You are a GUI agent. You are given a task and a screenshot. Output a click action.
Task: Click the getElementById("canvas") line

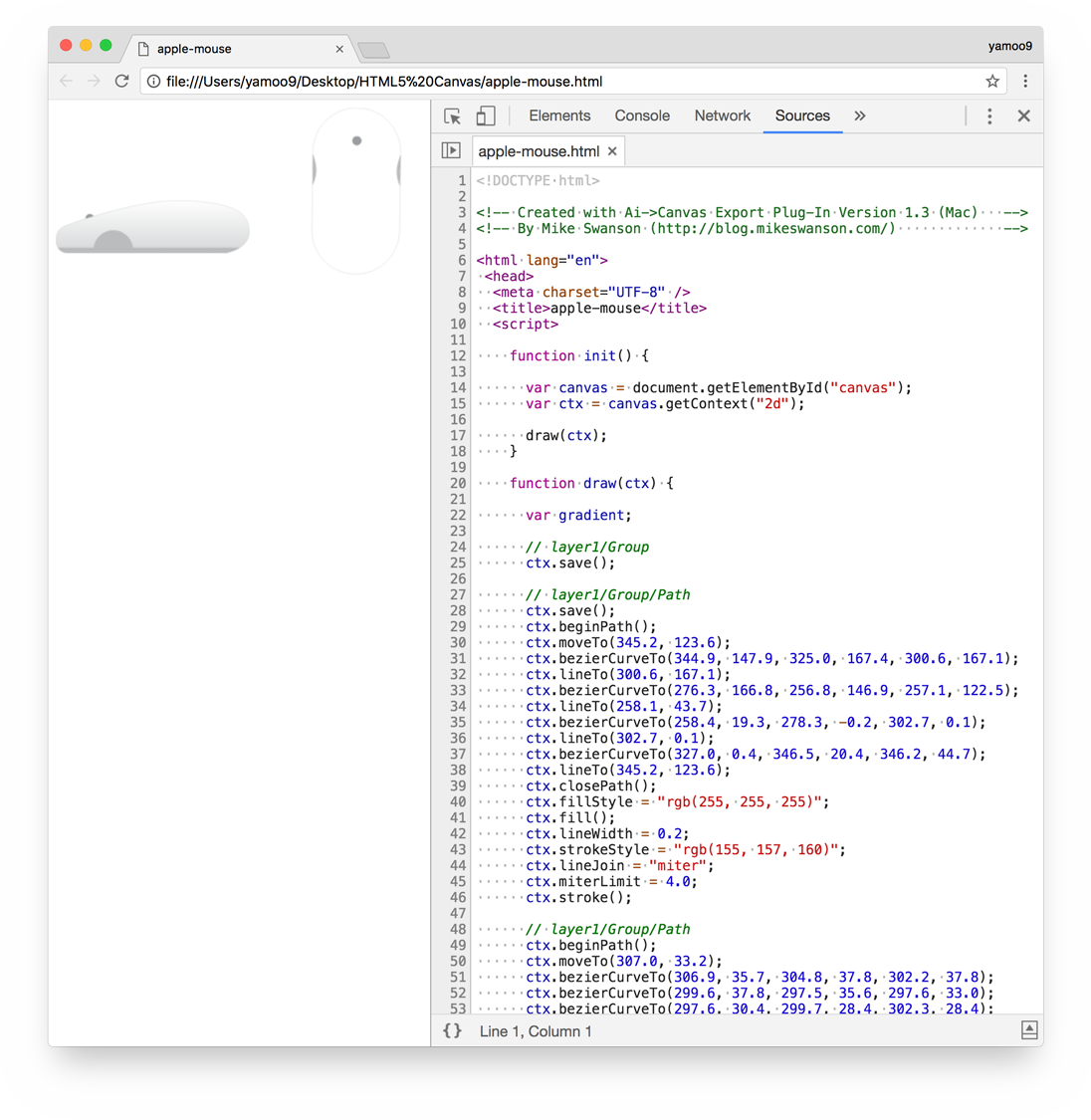coord(719,387)
